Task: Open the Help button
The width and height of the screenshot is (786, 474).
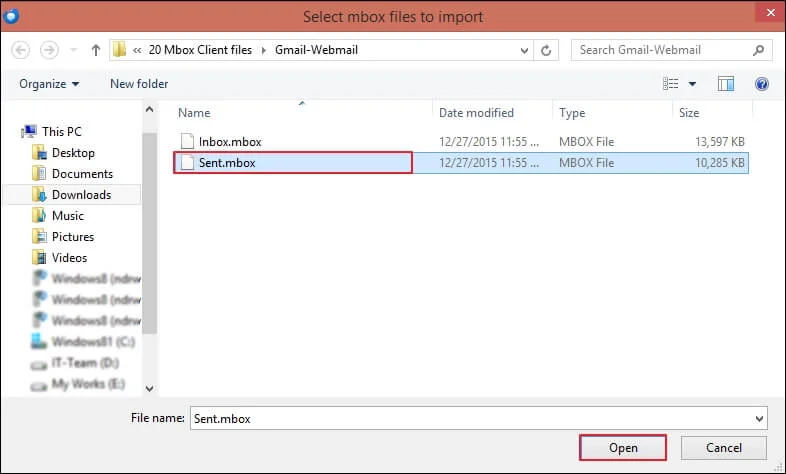Action: 761,84
